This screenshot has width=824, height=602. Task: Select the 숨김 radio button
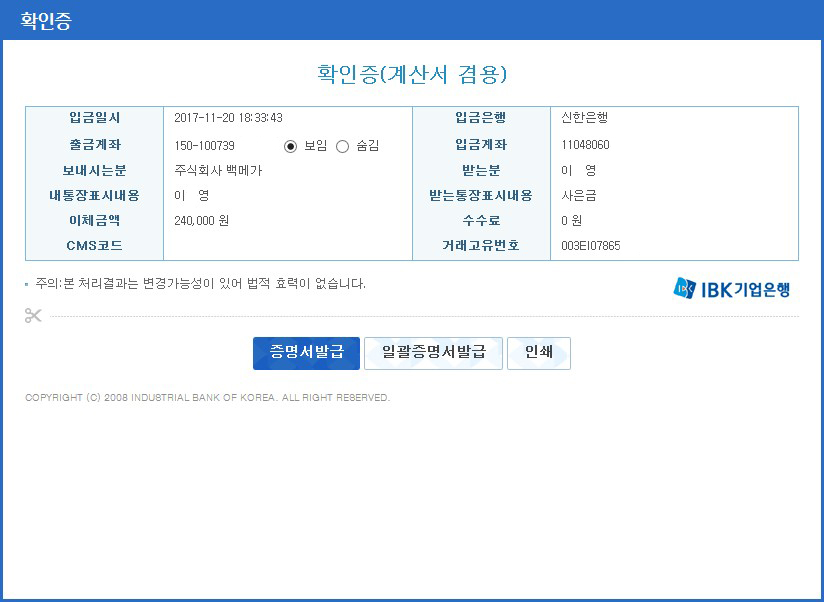343,146
